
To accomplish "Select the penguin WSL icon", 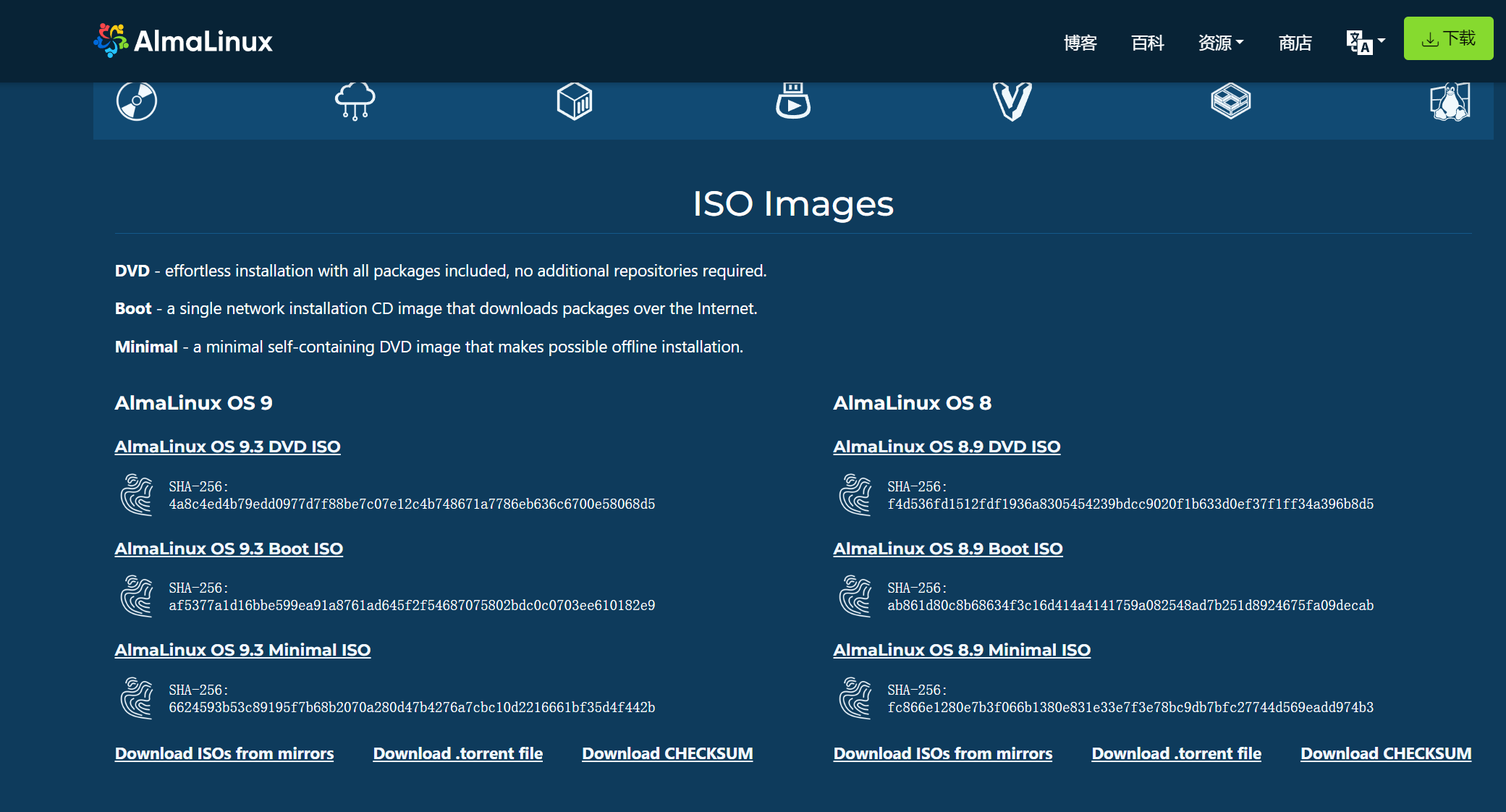I will (1450, 101).
